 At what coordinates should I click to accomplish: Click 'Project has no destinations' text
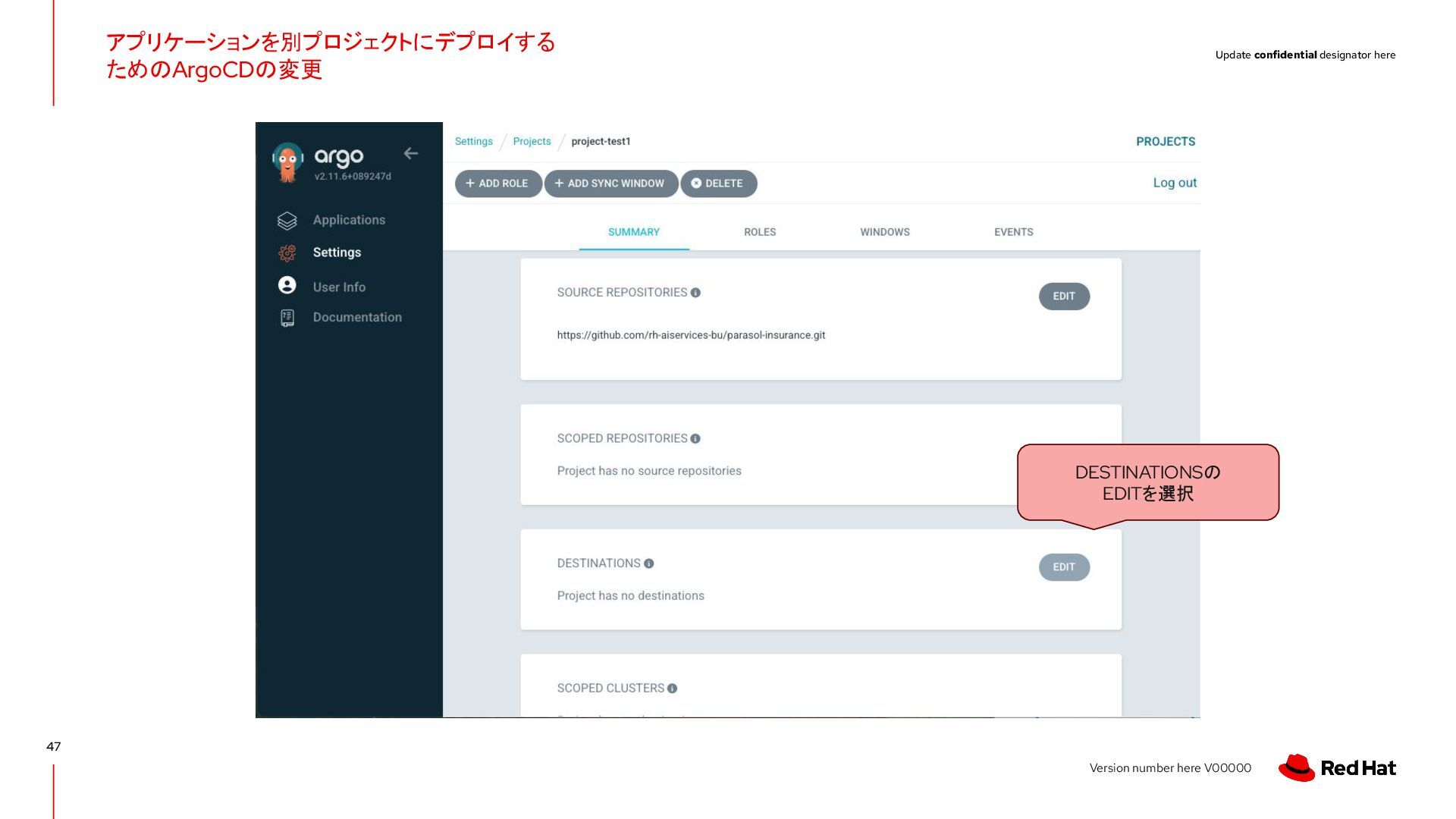pyautogui.click(x=630, y=596)
